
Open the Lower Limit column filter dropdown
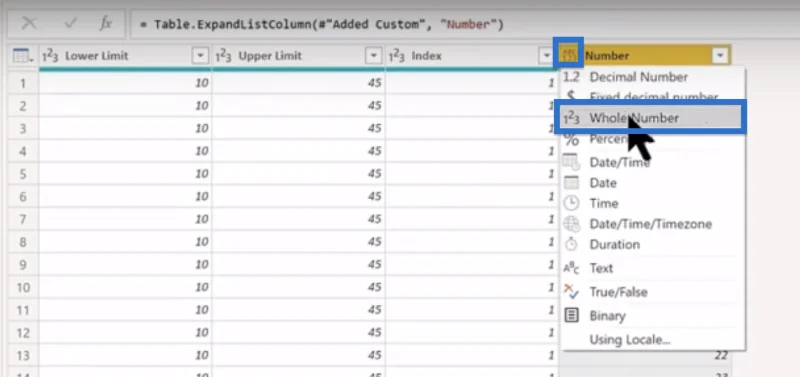[x=200, y=56]
